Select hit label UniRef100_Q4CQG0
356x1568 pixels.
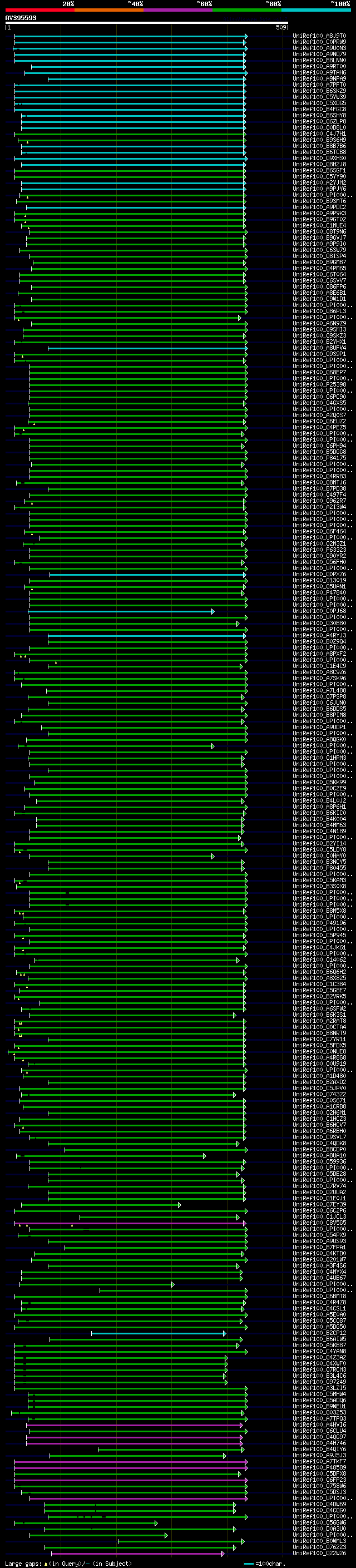pyautogui.click(x=319, y=1510)
